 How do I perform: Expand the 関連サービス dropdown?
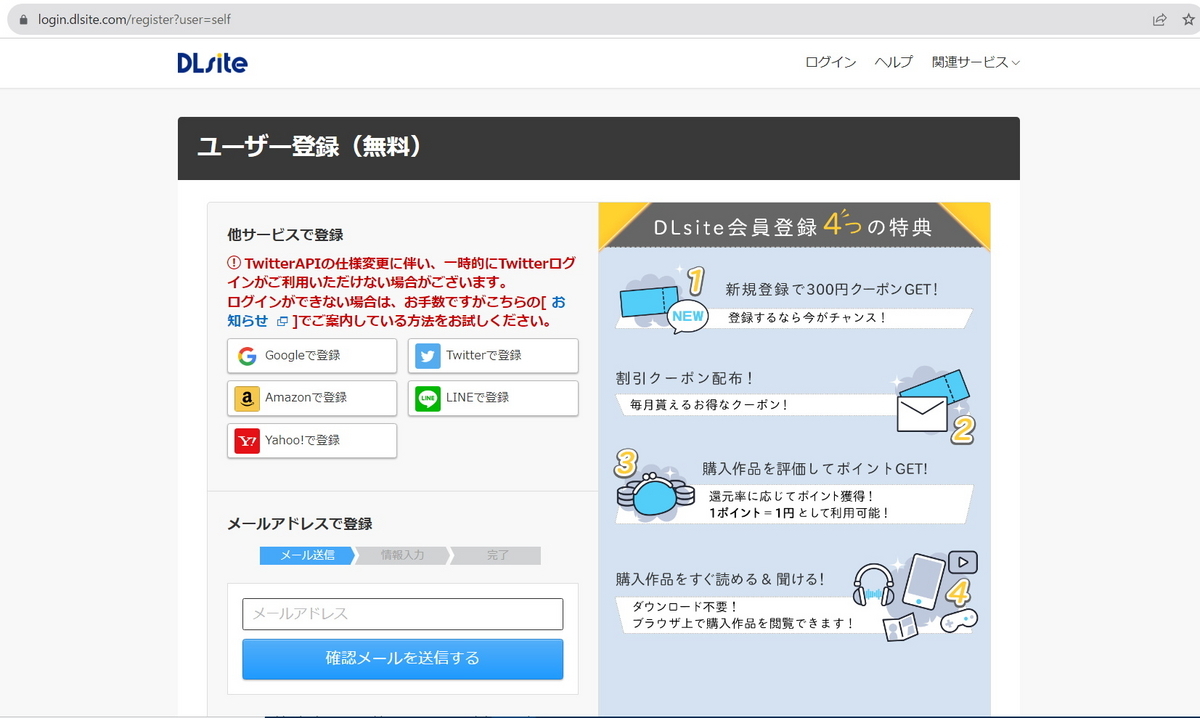click(975, 62)
